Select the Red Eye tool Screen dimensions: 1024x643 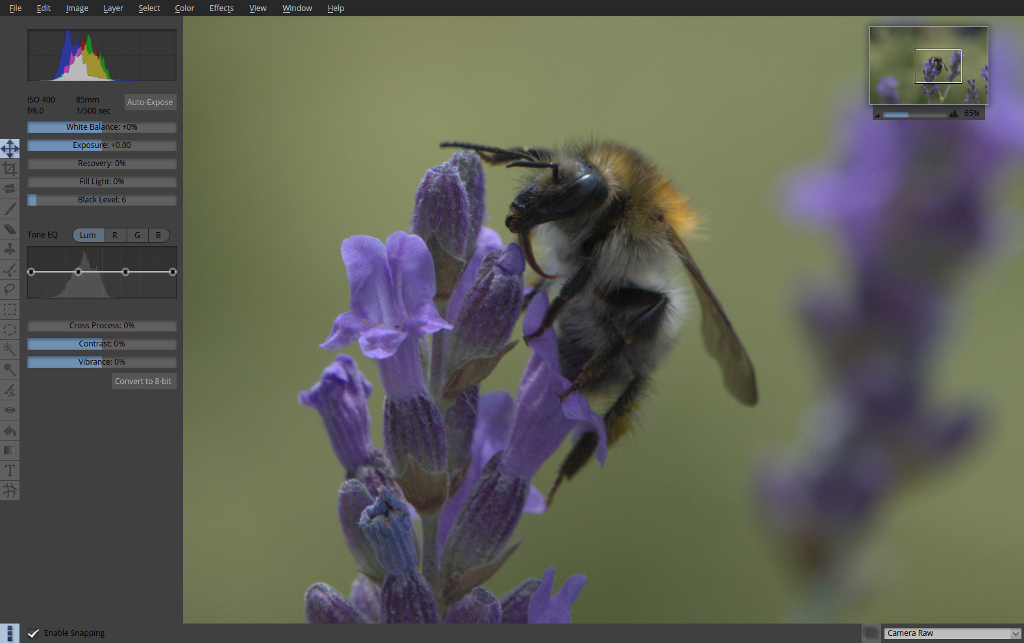[x=10, y=410]
